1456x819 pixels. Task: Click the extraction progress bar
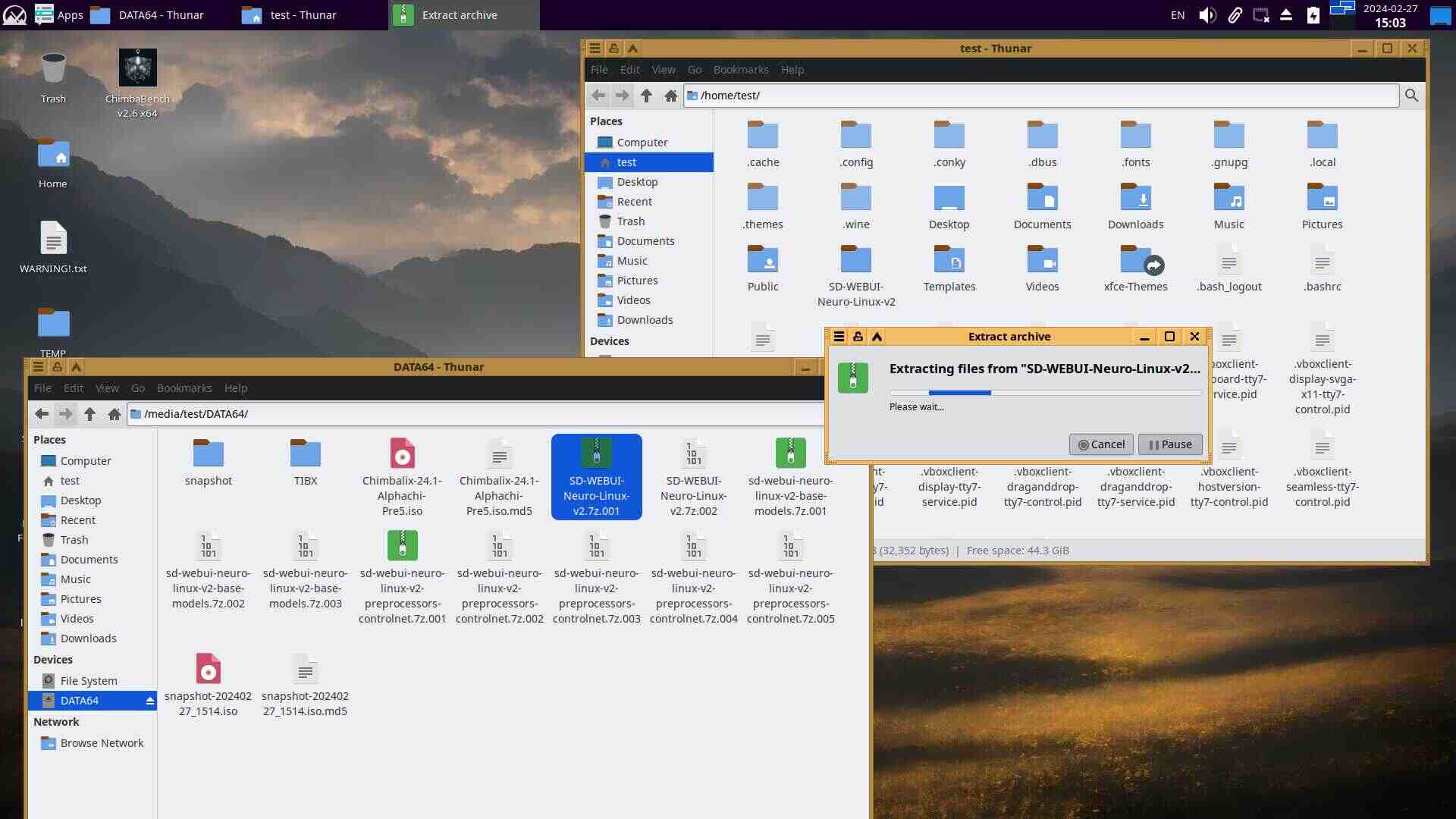[1045, 393]
